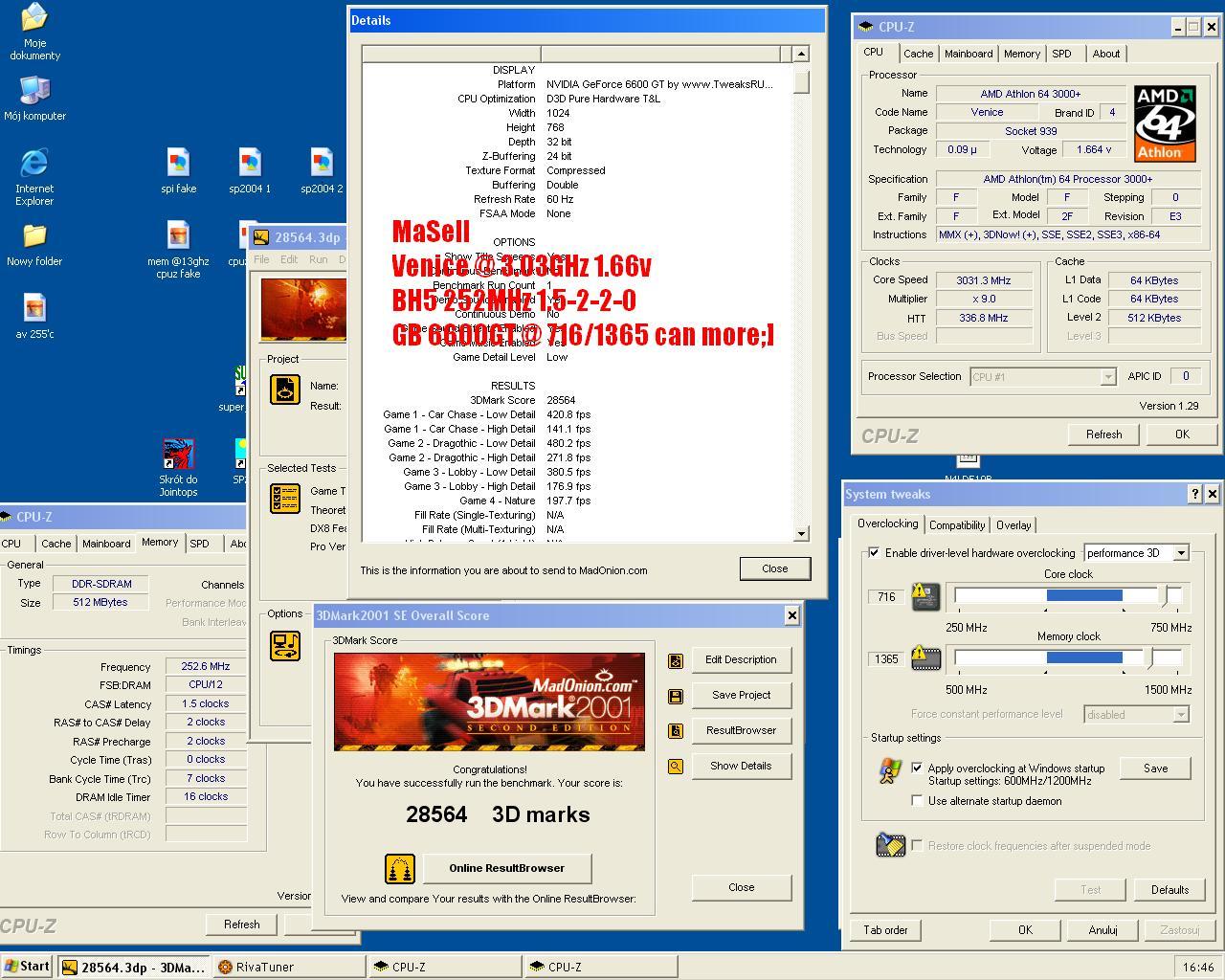
Task: Open Moje dokumenty desktop icon
Action: (x=34, y=32)
